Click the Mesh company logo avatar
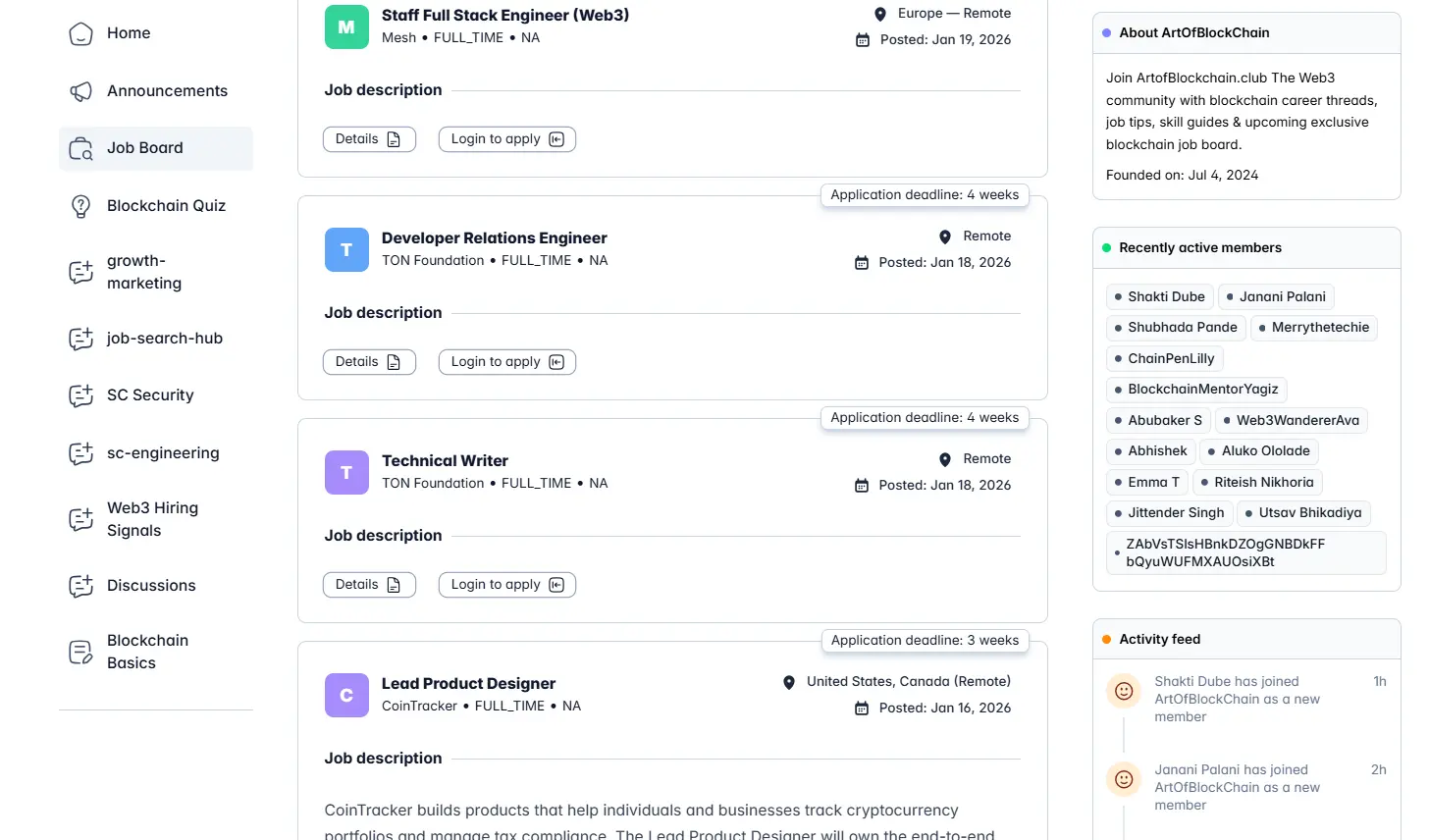Image resolution: width=1429 pixels, height=840 pixels. coord(346,26)
